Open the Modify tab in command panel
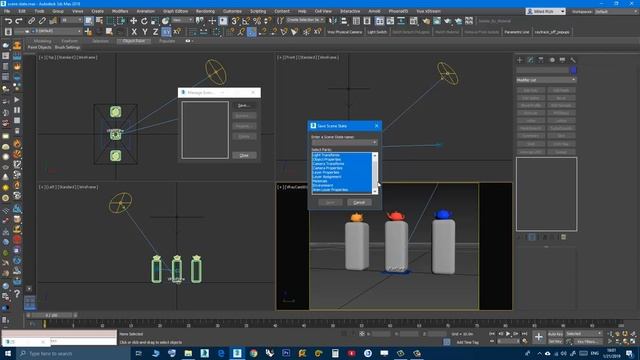The height and width of the screenshot is (360, 640). point(530,60)
